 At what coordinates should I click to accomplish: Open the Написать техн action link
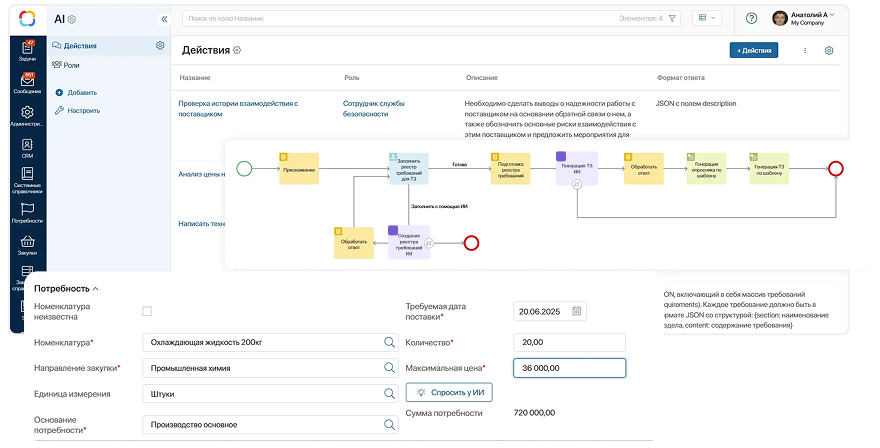pos(201,223)
